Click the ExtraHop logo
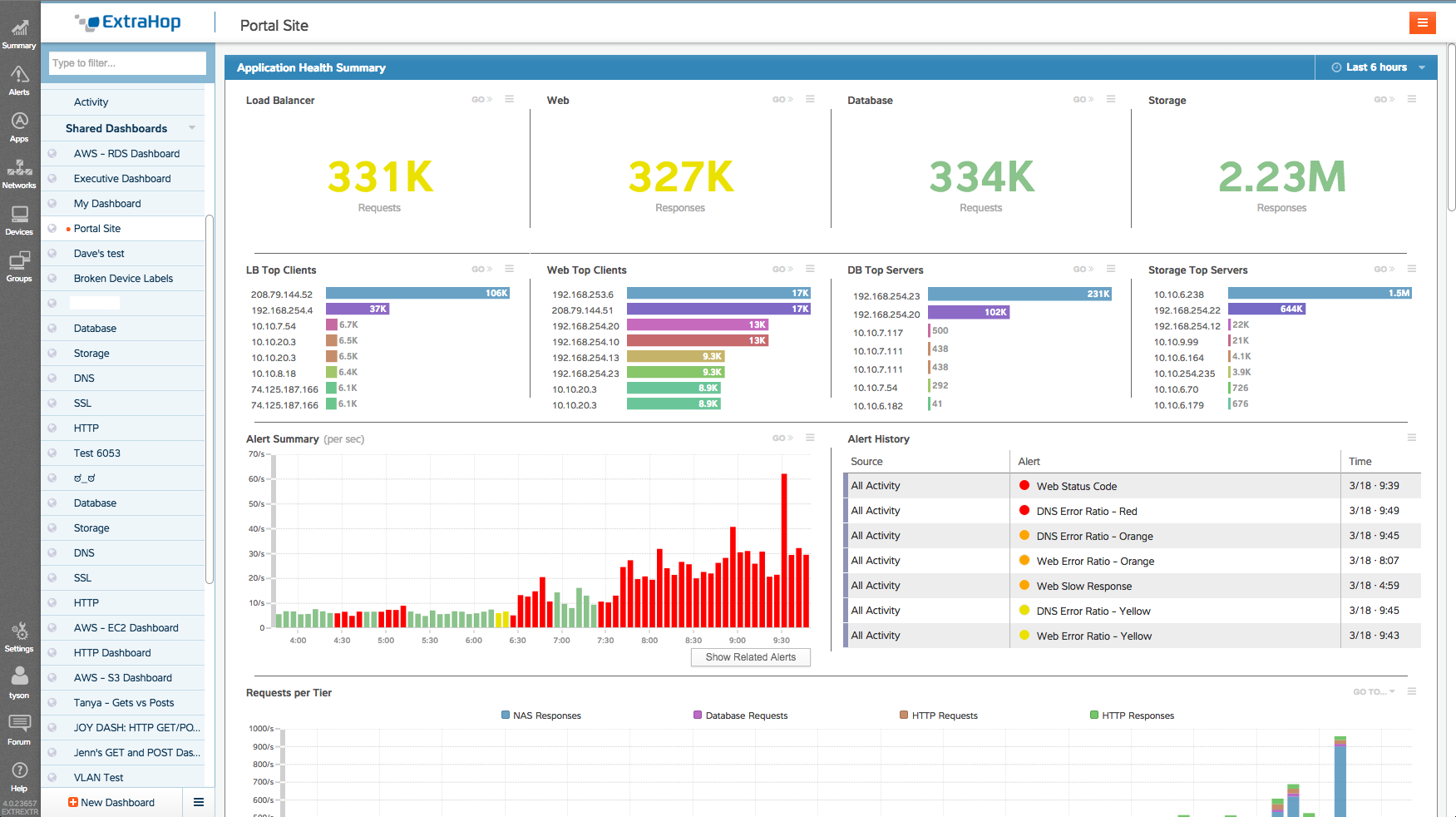1456x817 pixels. tap(127, 22)
